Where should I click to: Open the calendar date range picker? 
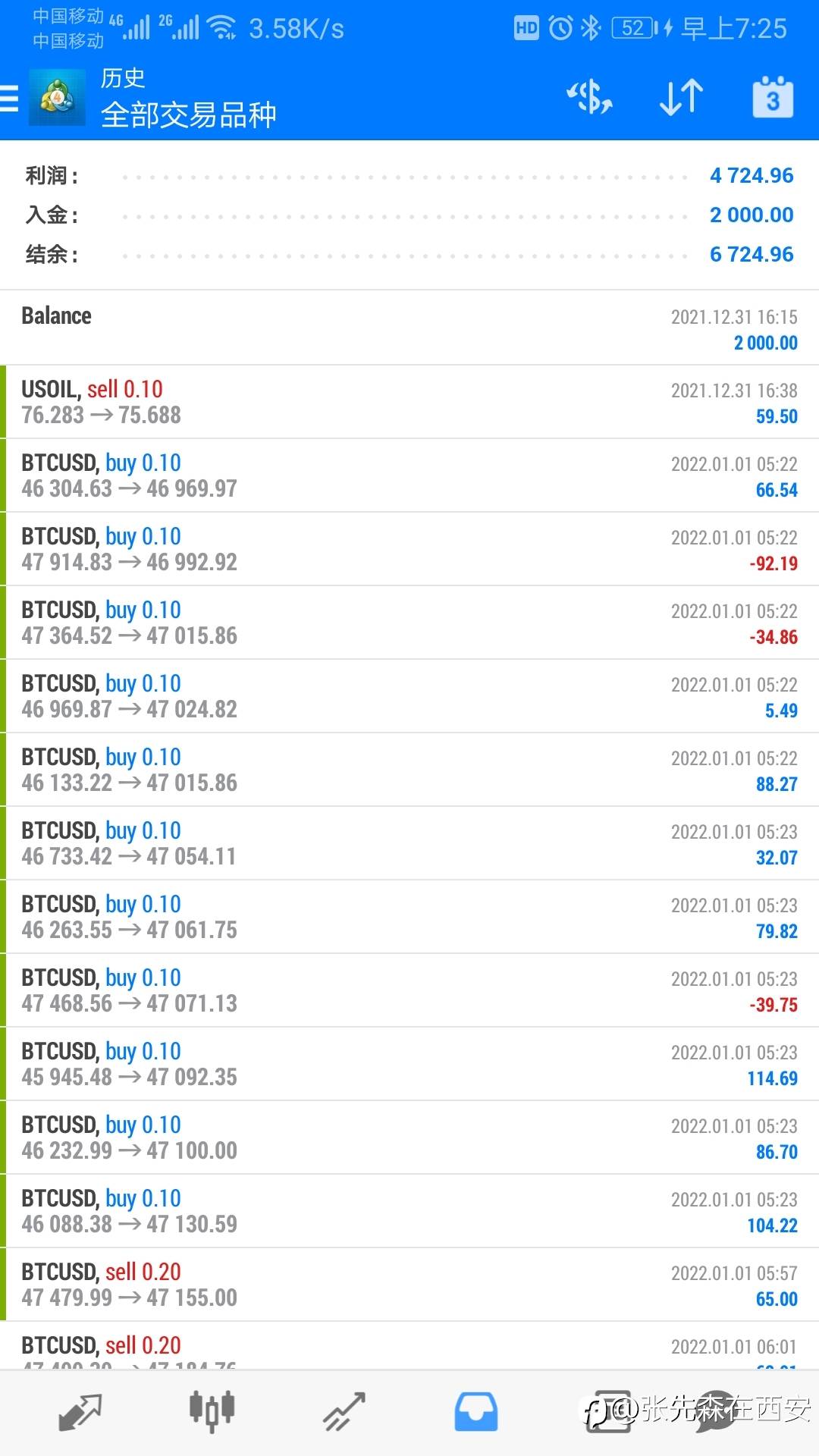point(772,98)
